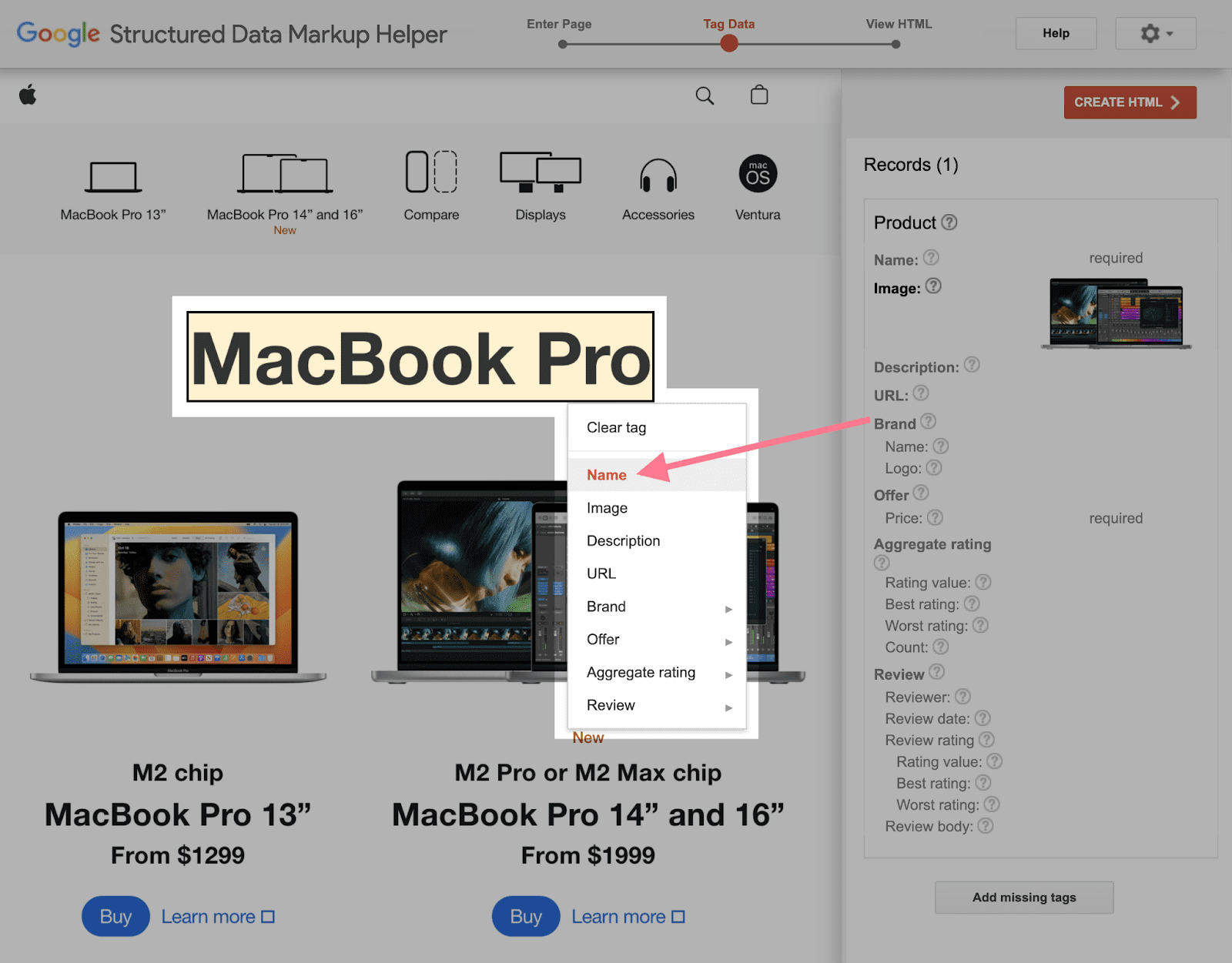Open the shopping bag icon

pyautogui.click(x=759, y=95)
